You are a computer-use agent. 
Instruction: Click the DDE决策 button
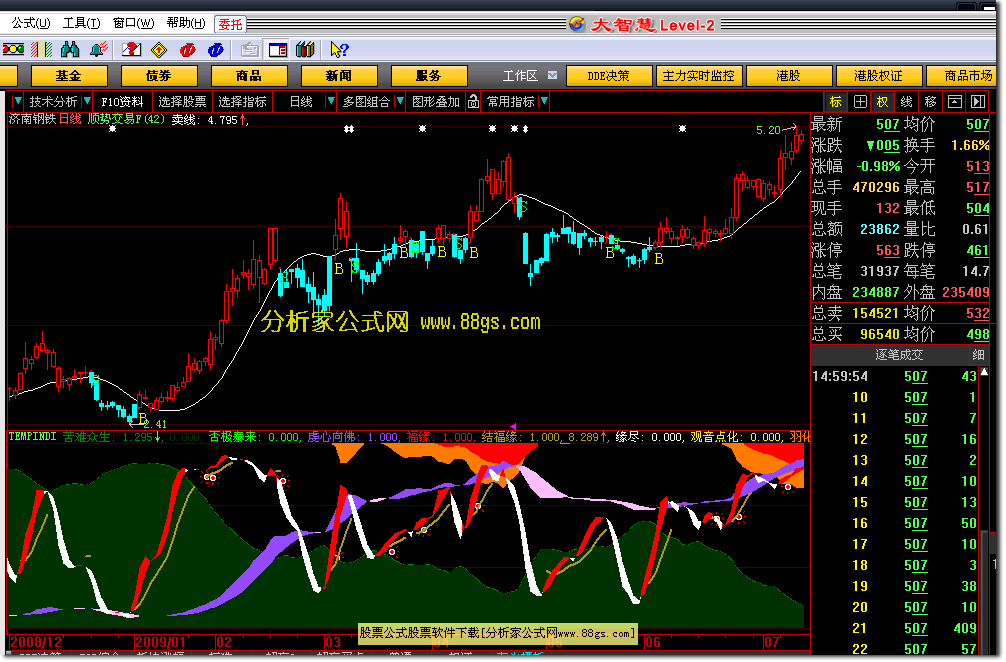(609, 76)
